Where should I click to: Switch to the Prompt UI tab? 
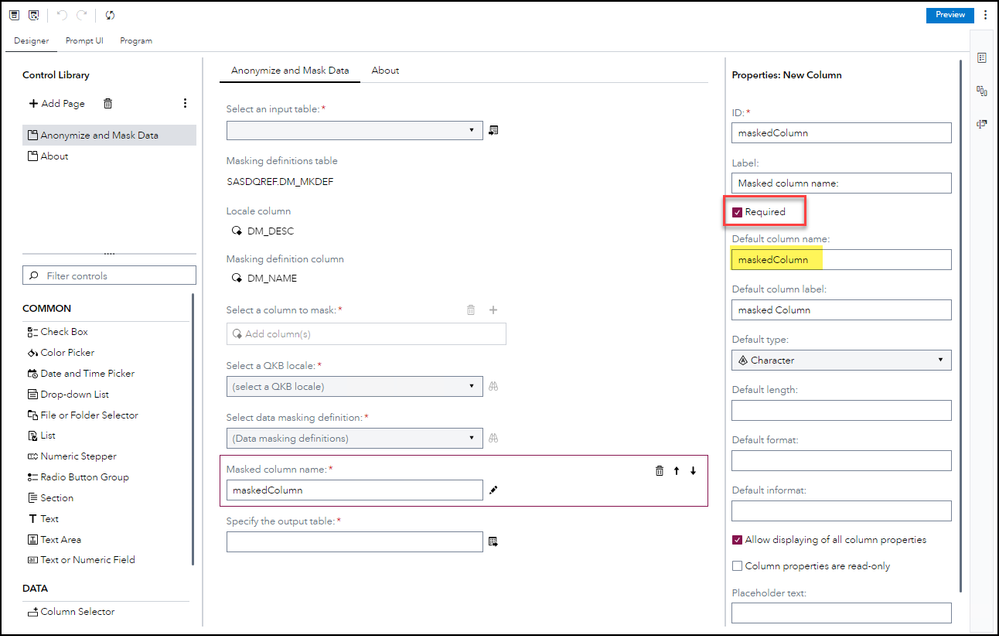point(84,41)
